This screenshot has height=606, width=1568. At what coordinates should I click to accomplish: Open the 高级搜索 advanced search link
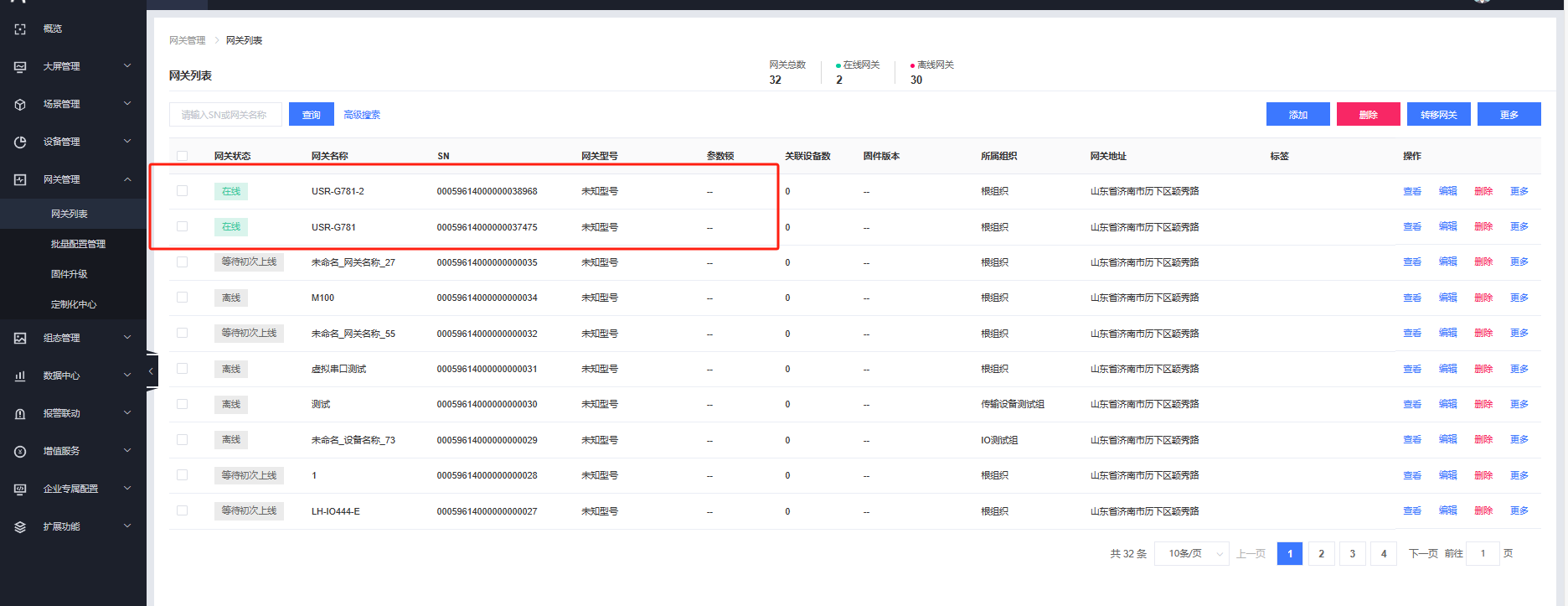362,115
